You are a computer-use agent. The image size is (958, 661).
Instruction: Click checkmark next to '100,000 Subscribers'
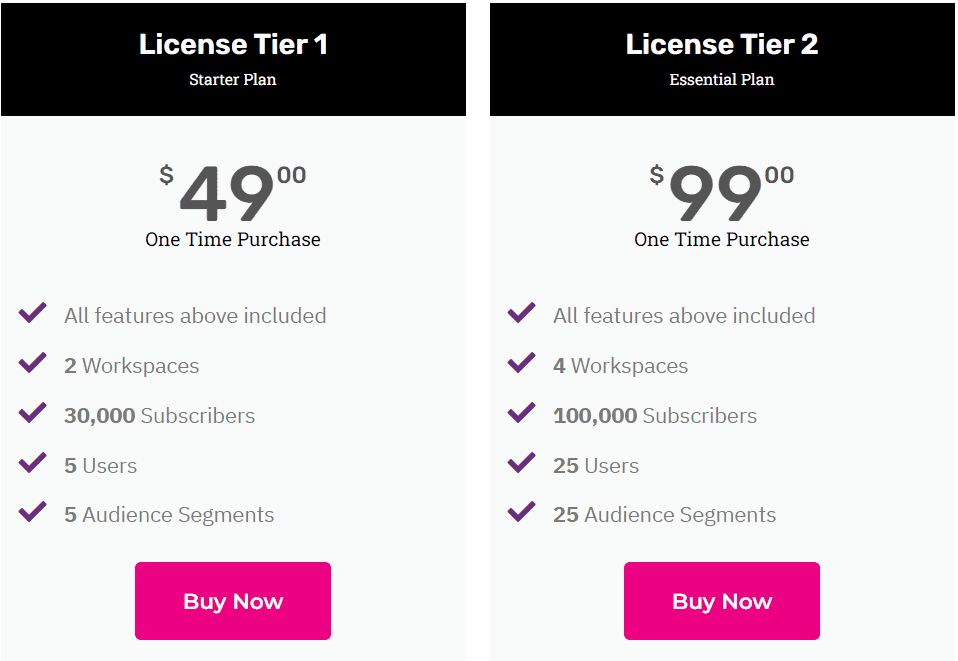pyautogui.click(x=522, y=413)
